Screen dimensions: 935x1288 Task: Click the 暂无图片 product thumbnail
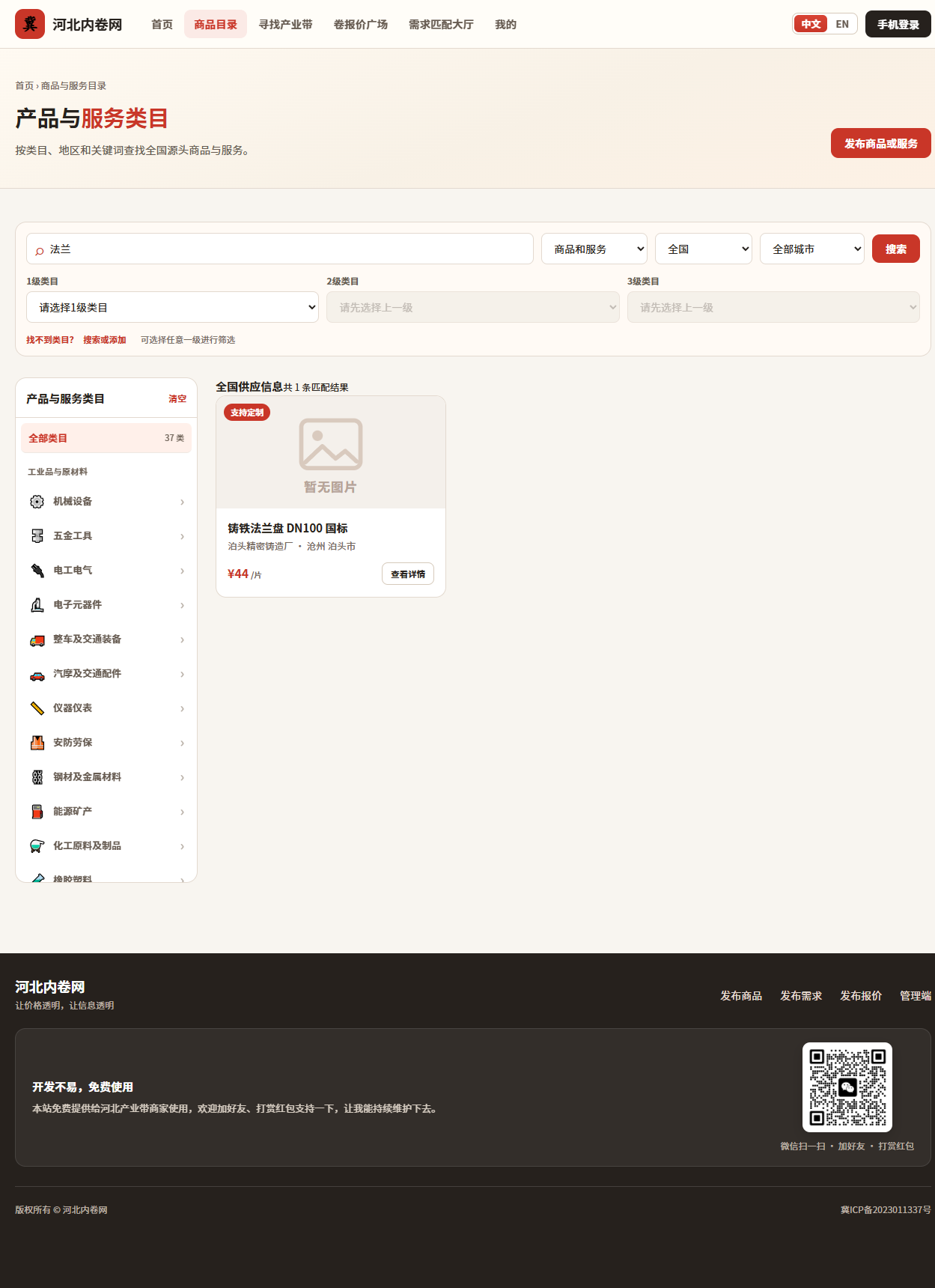coord(331,452)
